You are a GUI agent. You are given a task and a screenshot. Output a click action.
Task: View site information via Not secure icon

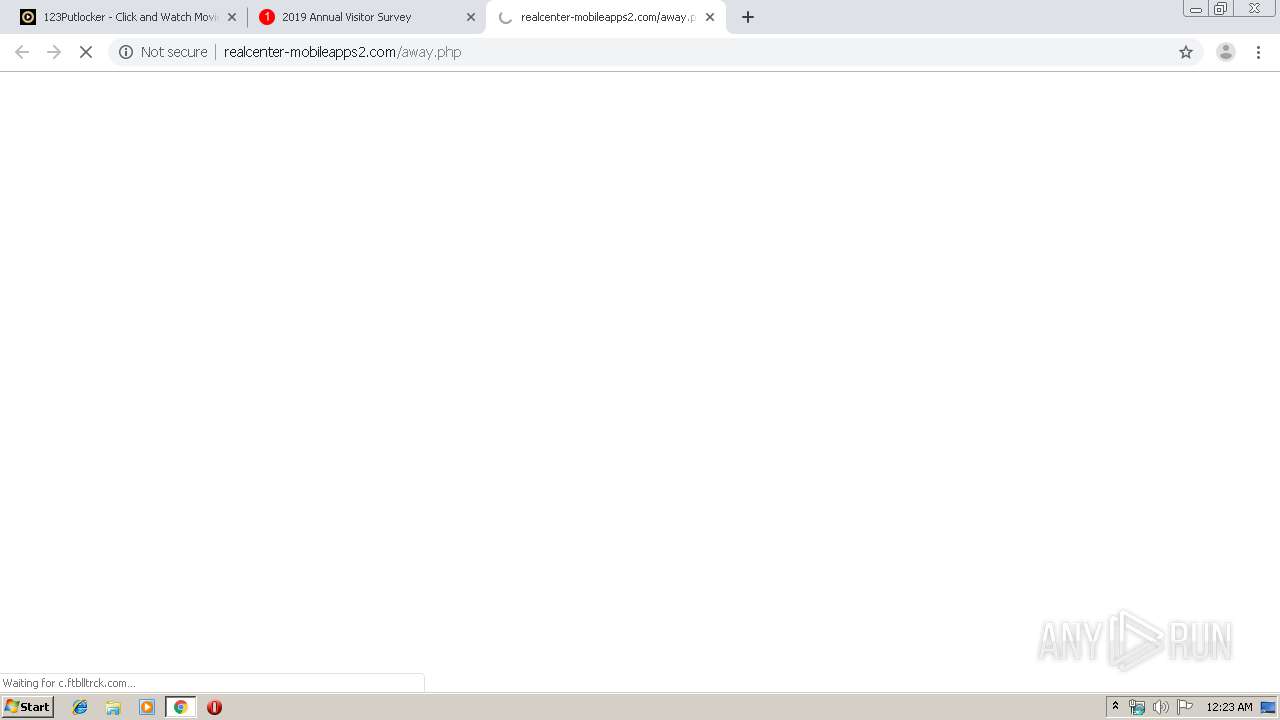126,52
